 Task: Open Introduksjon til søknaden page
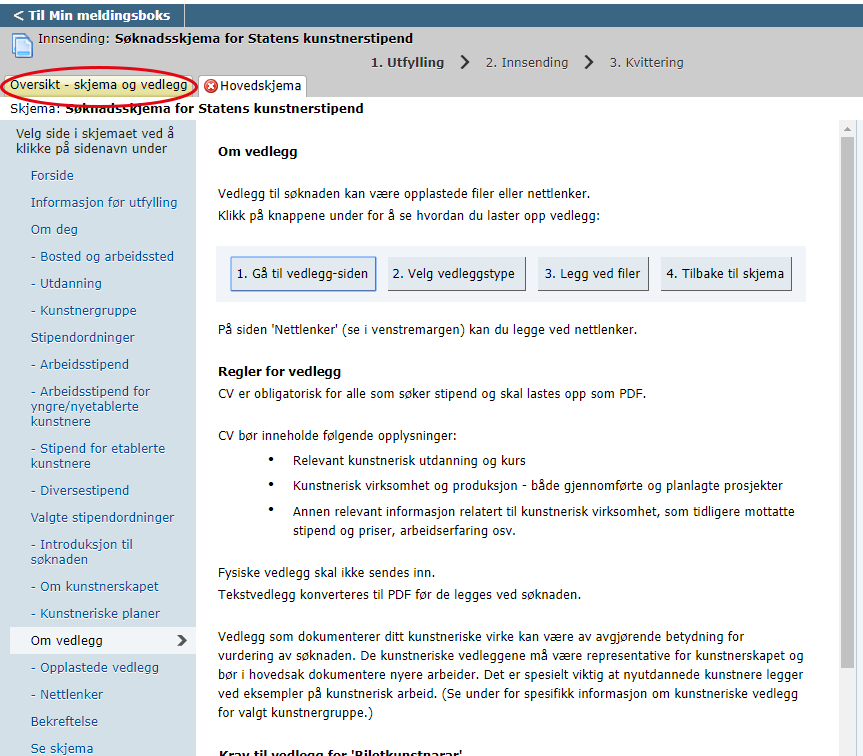pos(82,552)
